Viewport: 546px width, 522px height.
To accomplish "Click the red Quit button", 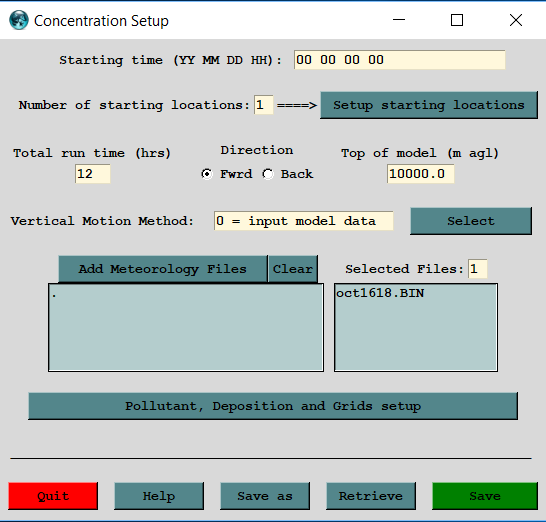I will click(53, 496).
